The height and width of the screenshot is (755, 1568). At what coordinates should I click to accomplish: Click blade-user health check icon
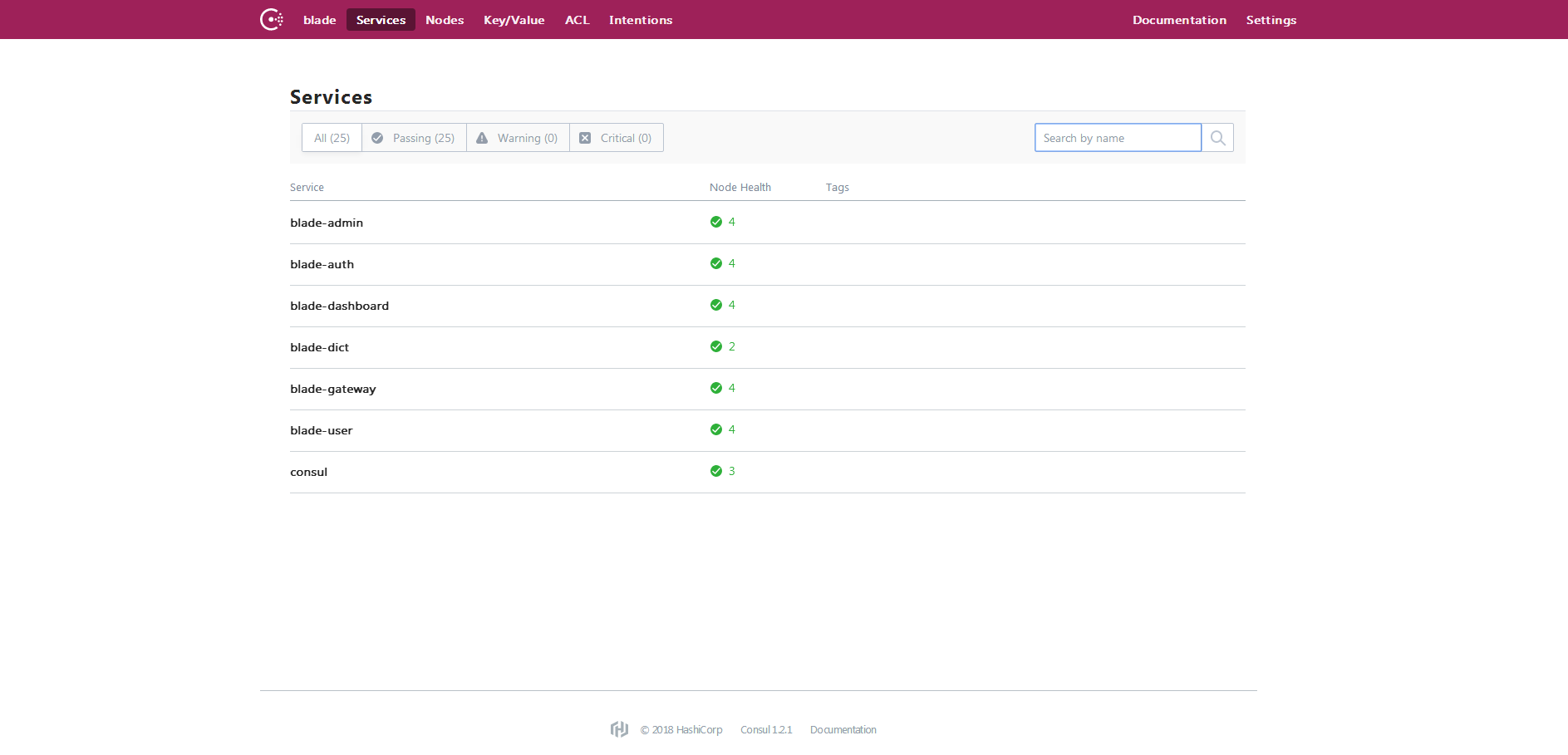click(716, 429)
